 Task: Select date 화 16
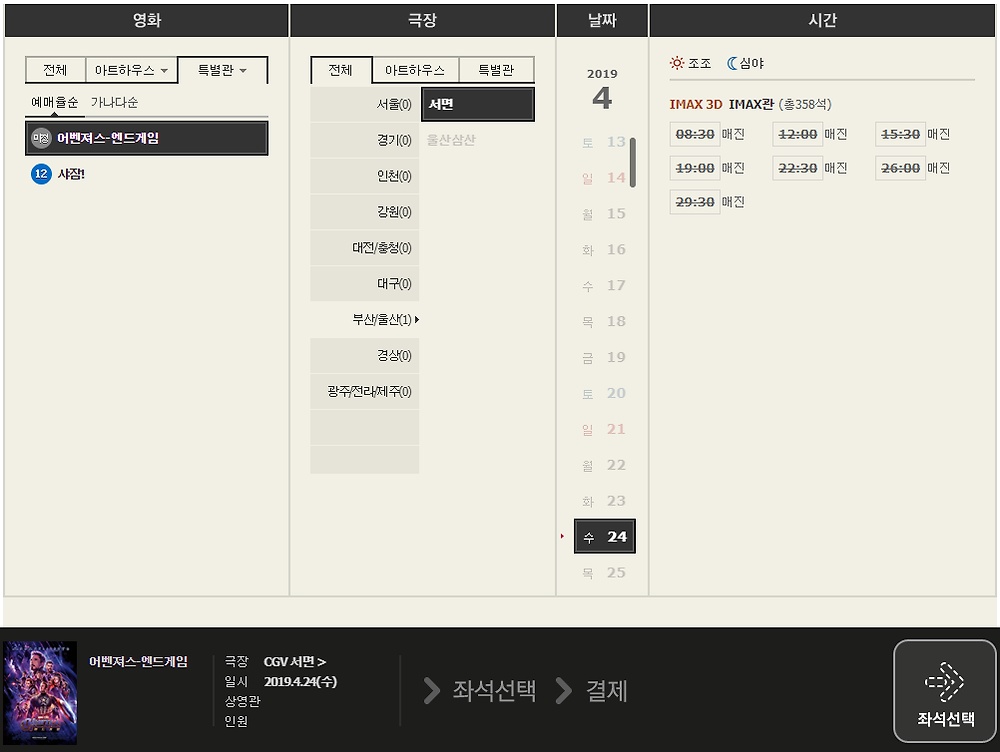pyautogui.click(x=604, y=249)
